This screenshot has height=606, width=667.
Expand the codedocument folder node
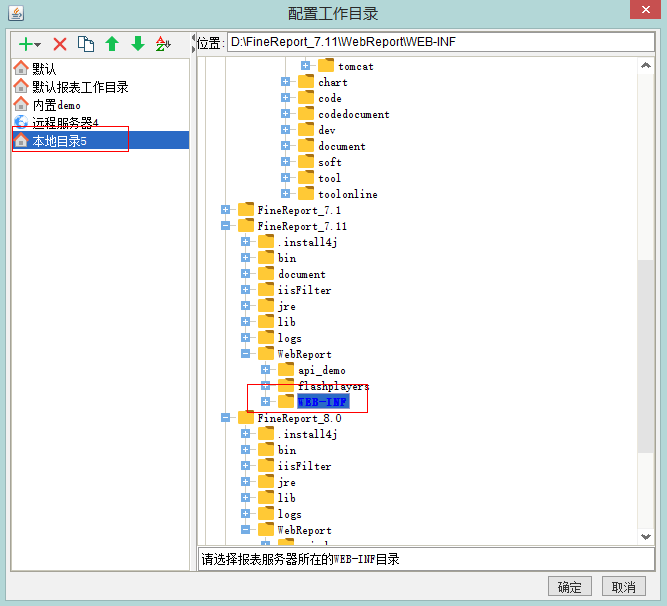285,114
